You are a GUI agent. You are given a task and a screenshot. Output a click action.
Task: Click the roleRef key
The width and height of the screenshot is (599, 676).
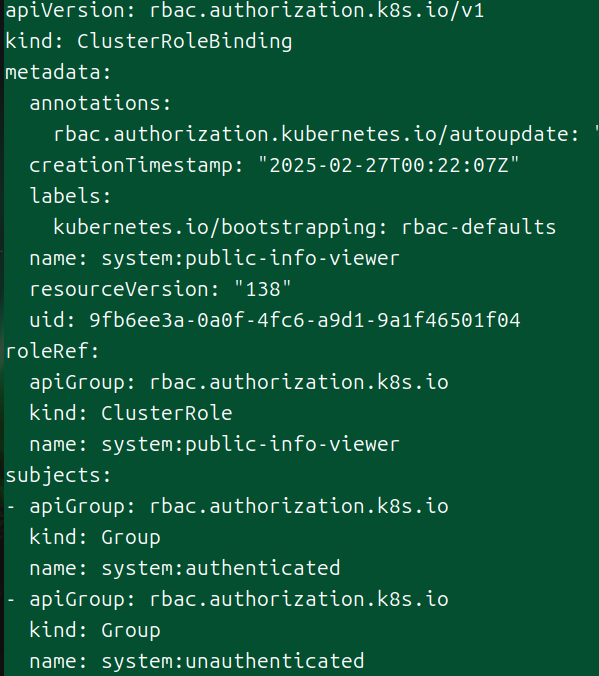(52, 351)
